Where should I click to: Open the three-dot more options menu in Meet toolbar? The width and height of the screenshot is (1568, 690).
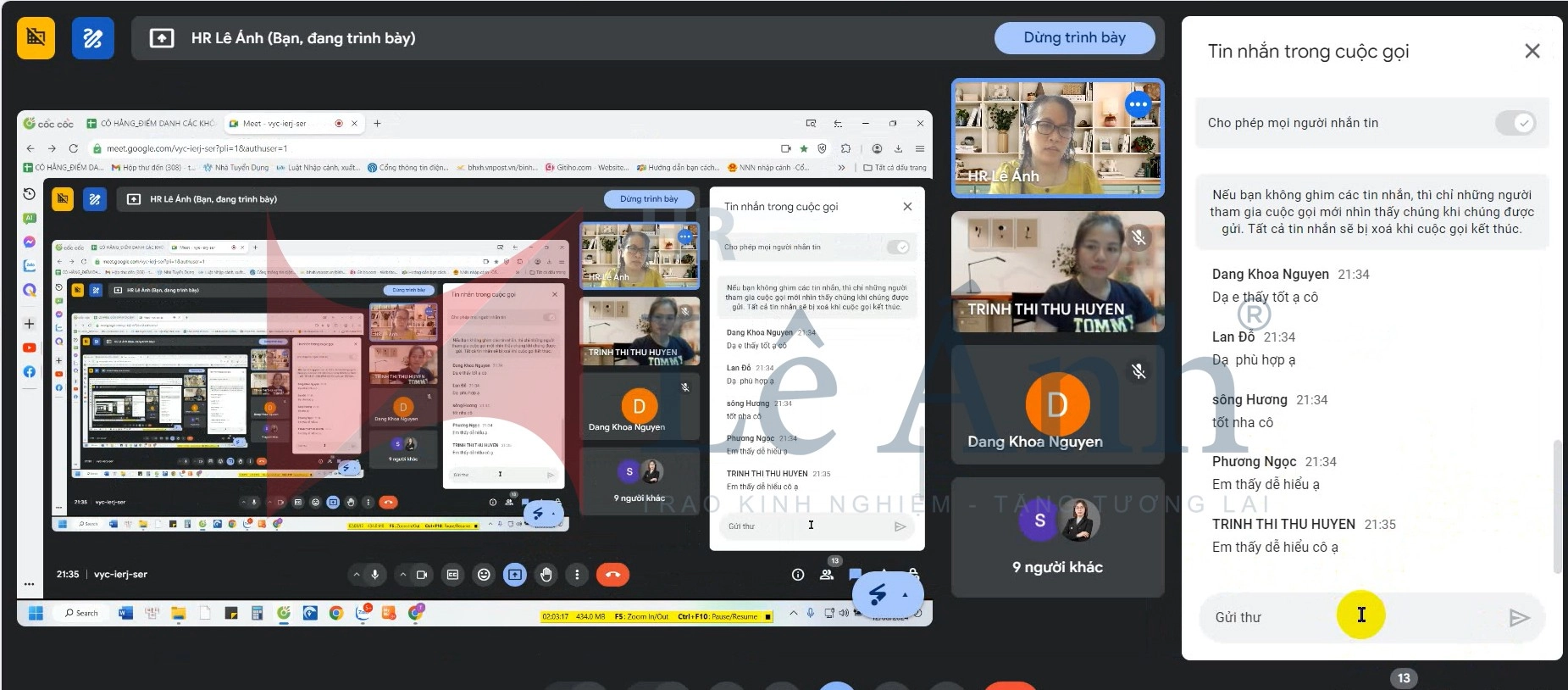tap(577, 575)
